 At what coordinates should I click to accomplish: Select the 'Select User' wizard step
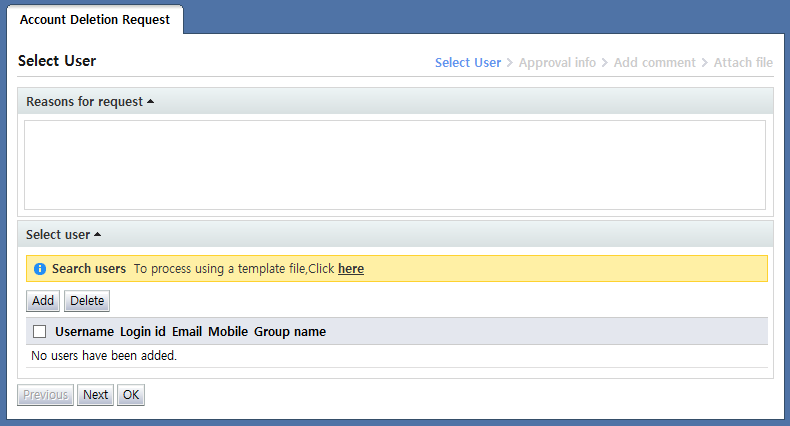(x=468, y=63)
